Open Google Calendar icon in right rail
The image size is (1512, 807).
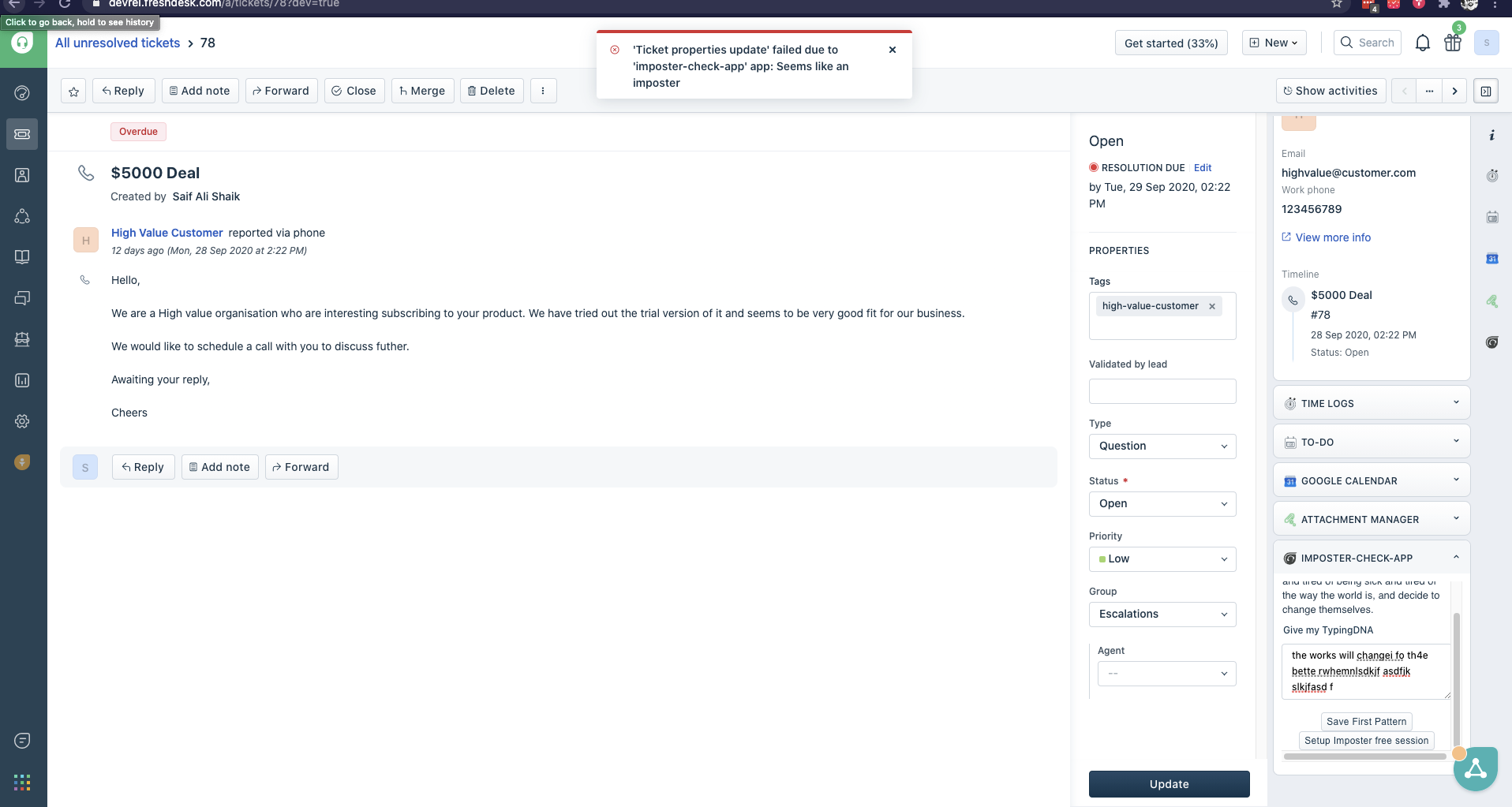tap(1491, 259)
